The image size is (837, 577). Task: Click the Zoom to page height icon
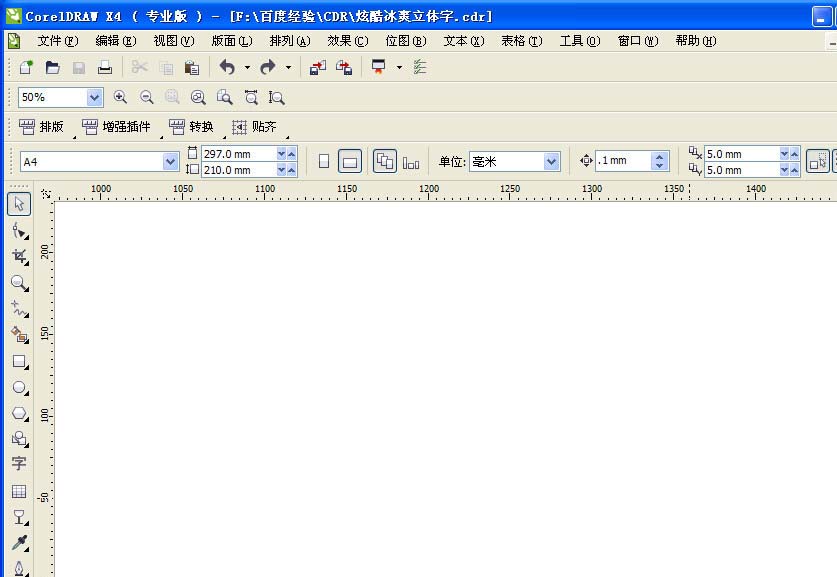coord(277,97)
